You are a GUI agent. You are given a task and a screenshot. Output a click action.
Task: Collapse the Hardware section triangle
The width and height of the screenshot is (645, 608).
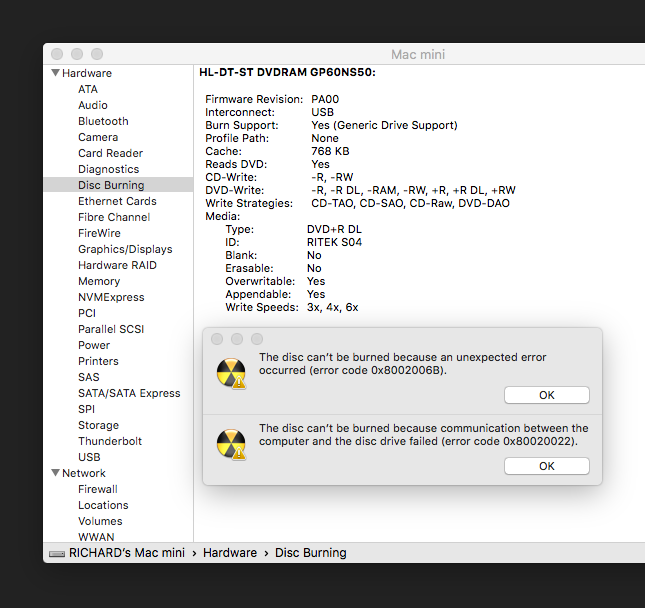tap(56, 73)
